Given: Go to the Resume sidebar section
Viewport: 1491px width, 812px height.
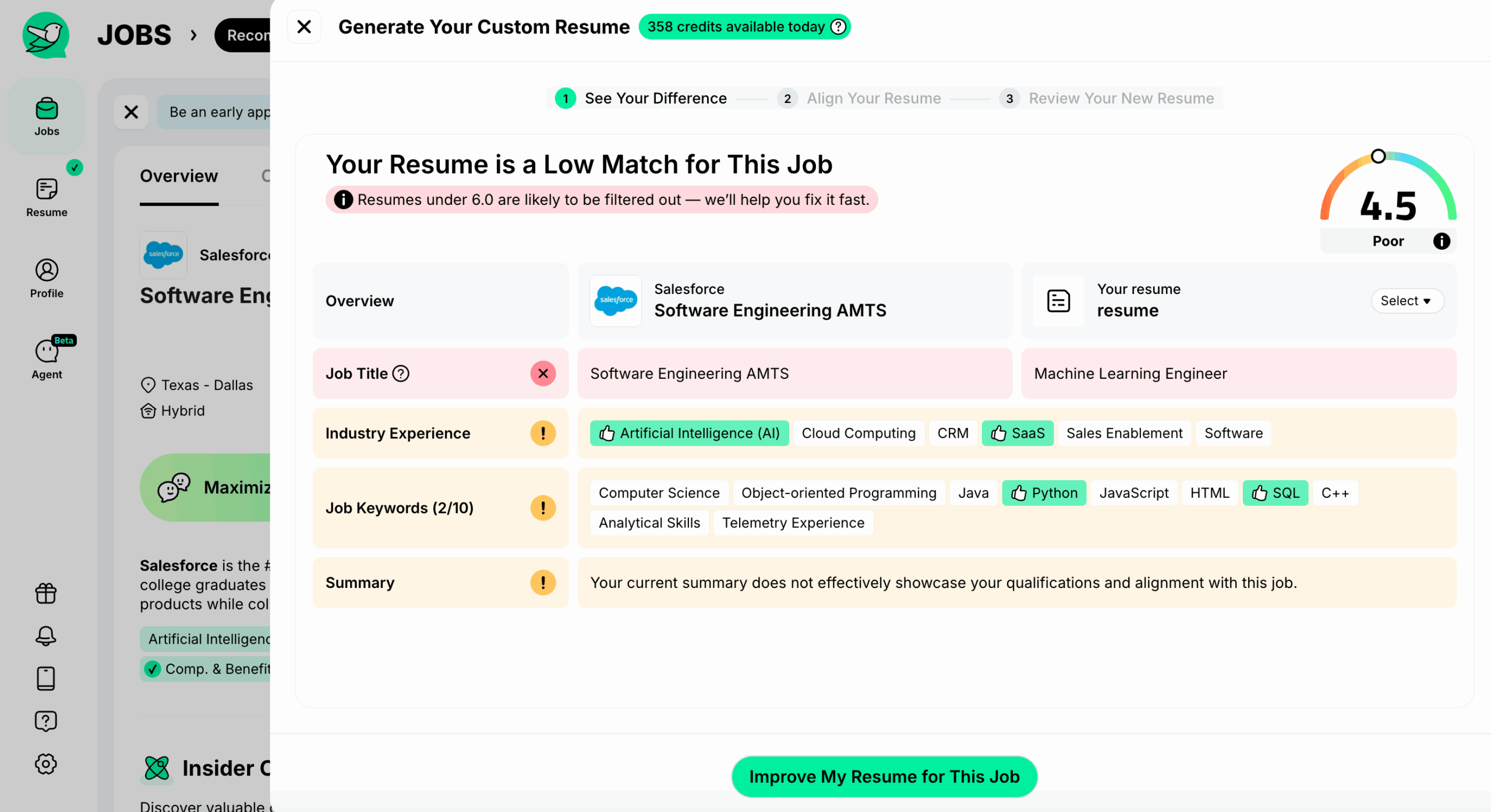Looking at the screenshot, I should tap(47, 198).
